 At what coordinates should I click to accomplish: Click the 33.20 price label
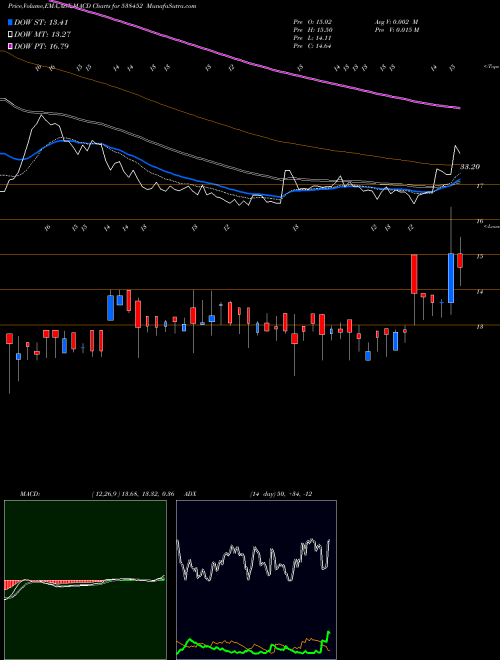470,167
